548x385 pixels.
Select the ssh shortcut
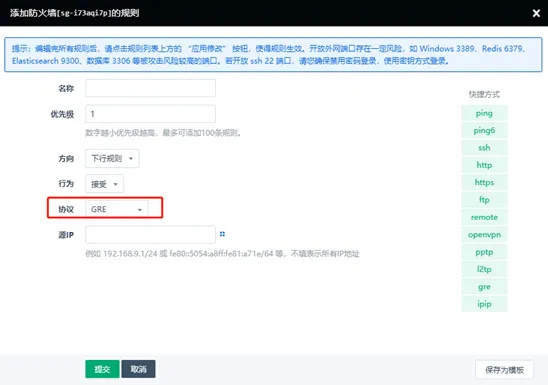pyautogui.click(x=484, y=148)
